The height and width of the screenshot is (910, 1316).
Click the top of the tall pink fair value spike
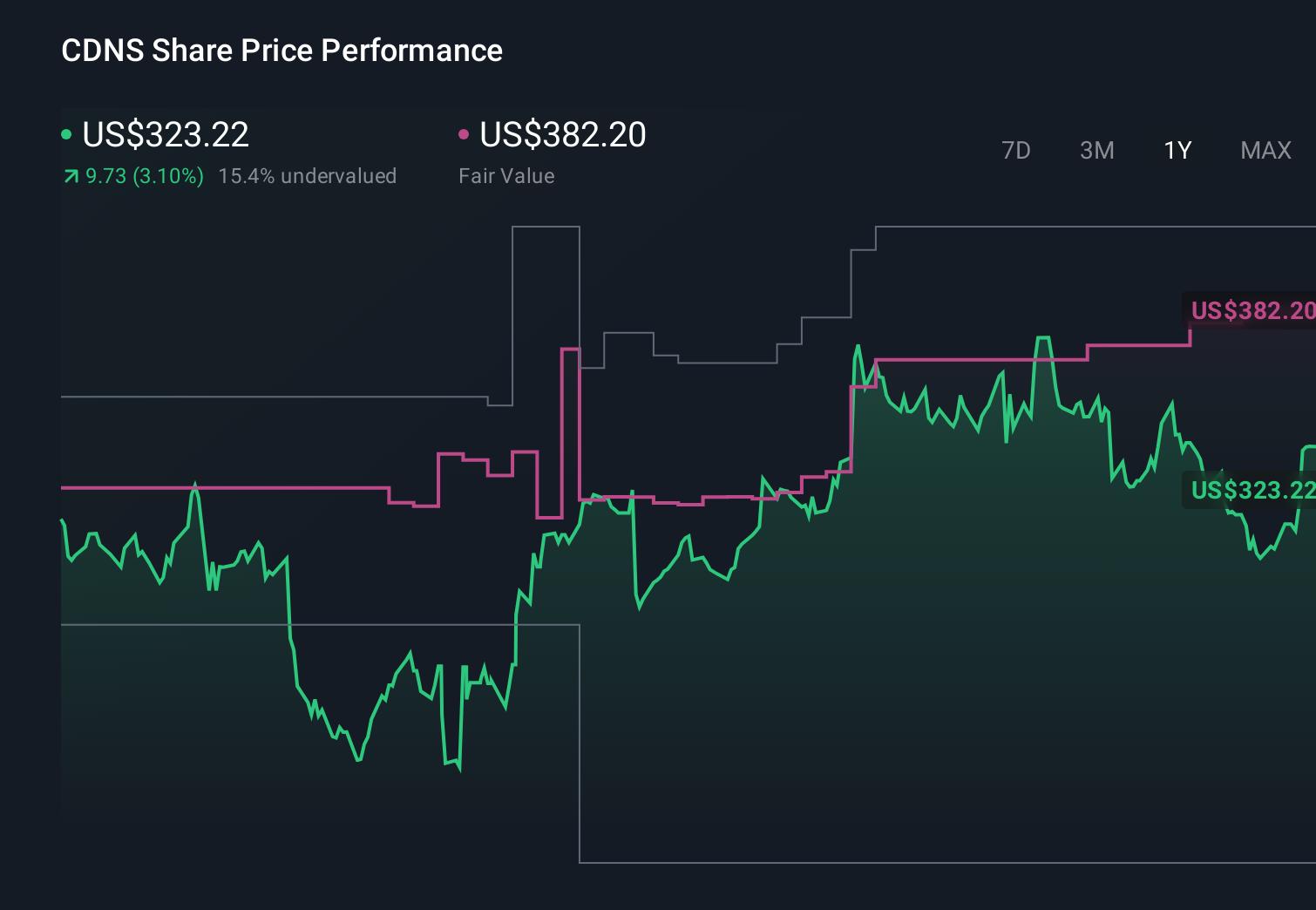pyautogui.click(x=570, y=349)
